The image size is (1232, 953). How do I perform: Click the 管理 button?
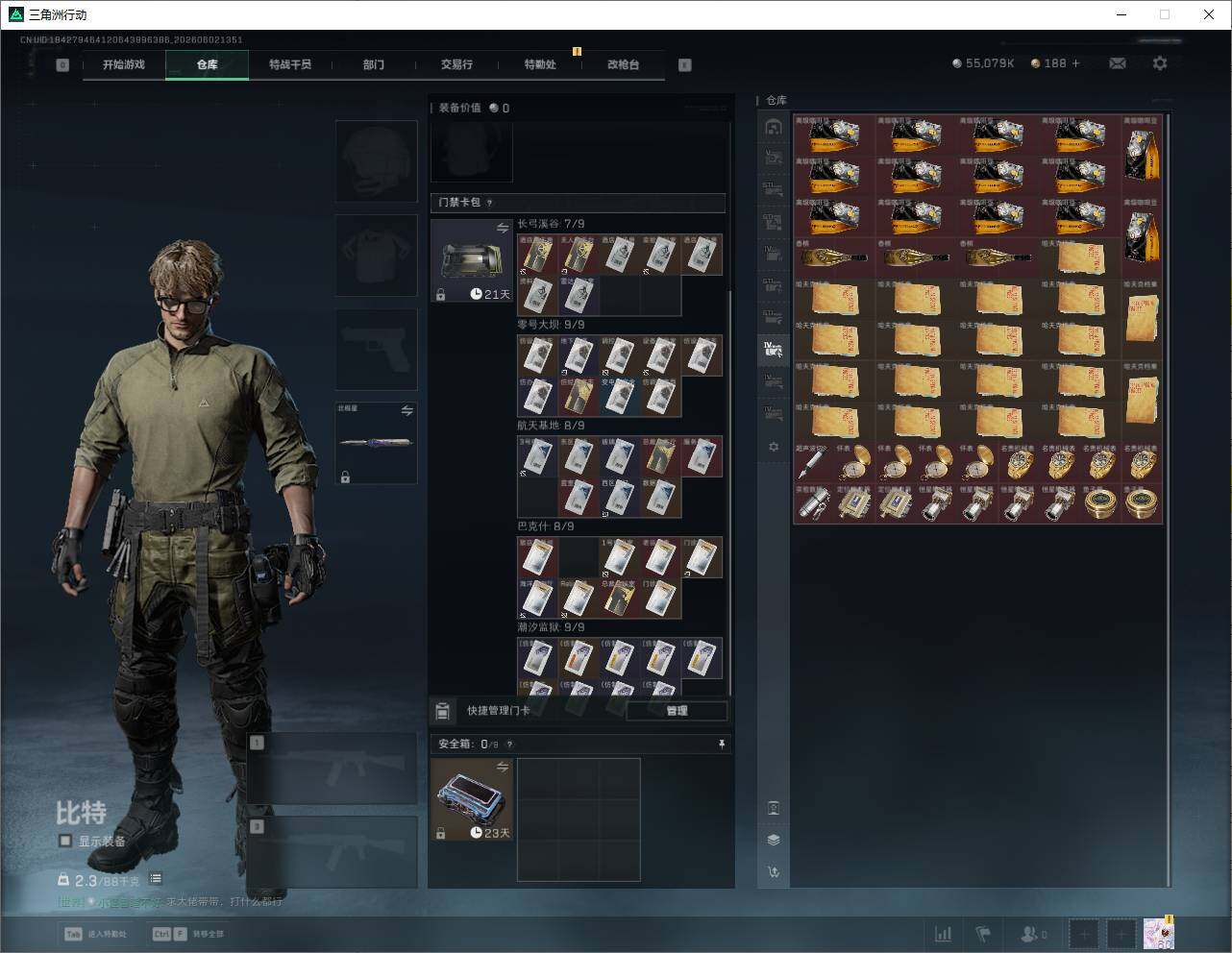tap(677, 711)
